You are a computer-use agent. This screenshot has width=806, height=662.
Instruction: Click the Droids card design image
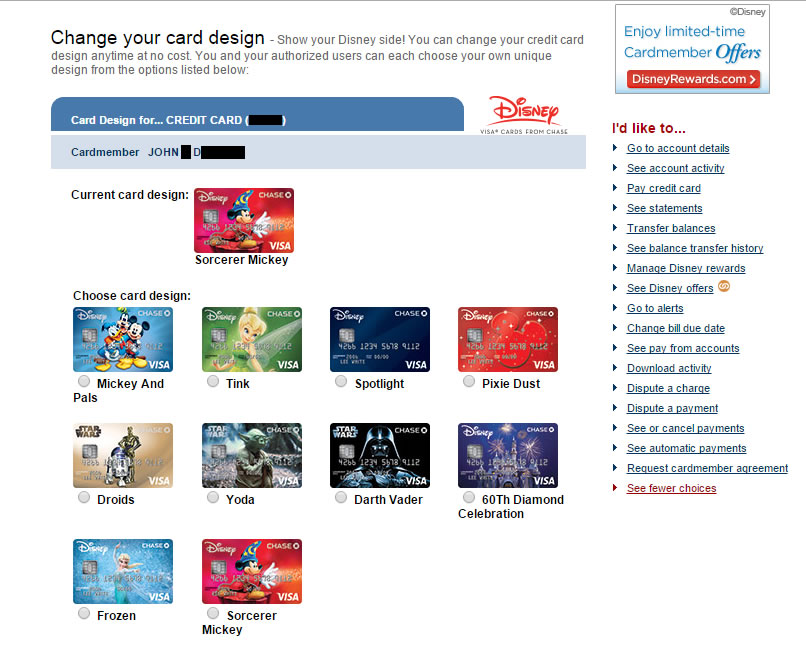click(x=123, y=455)
